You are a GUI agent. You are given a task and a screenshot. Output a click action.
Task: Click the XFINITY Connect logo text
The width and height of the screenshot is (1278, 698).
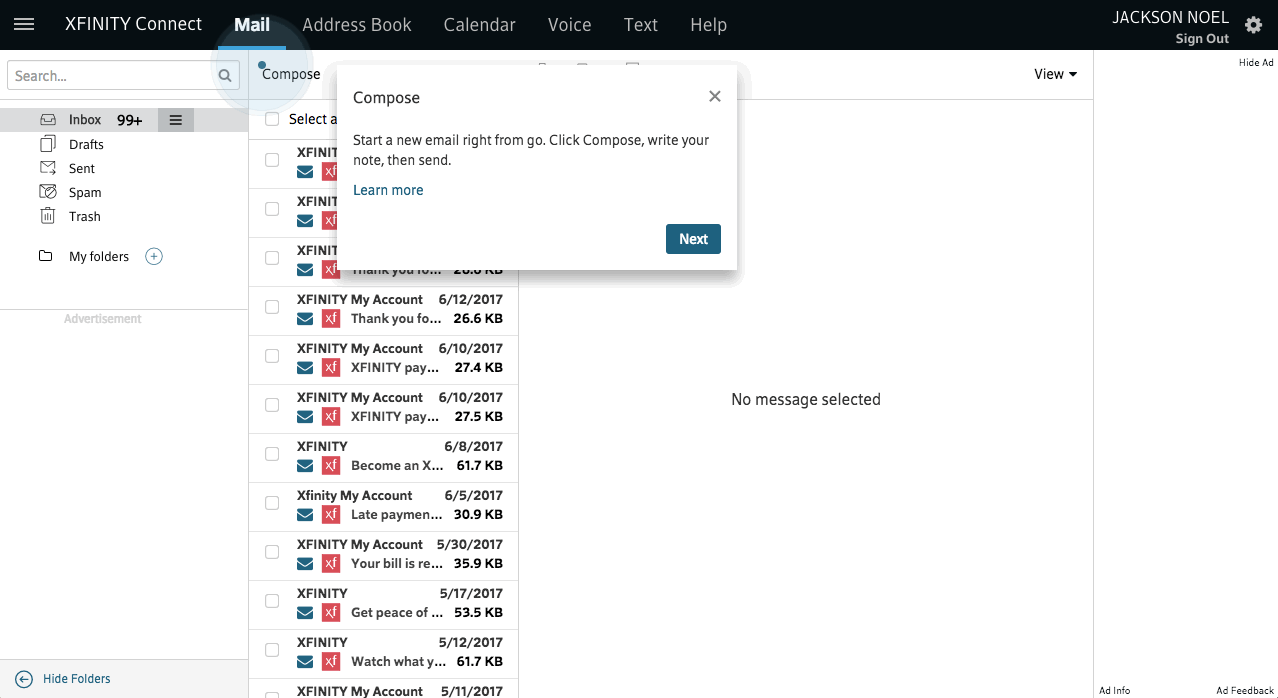click(x=133, y=25)
